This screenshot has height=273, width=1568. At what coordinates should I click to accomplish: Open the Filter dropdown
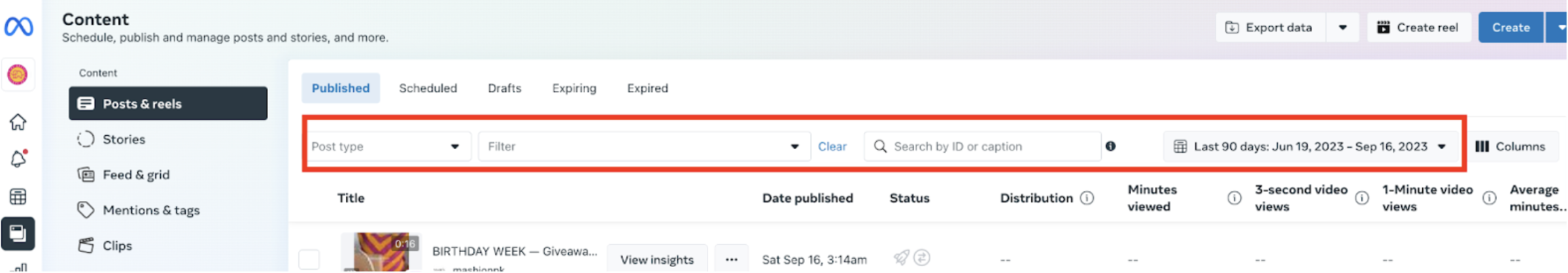click(x=644, y=146)
